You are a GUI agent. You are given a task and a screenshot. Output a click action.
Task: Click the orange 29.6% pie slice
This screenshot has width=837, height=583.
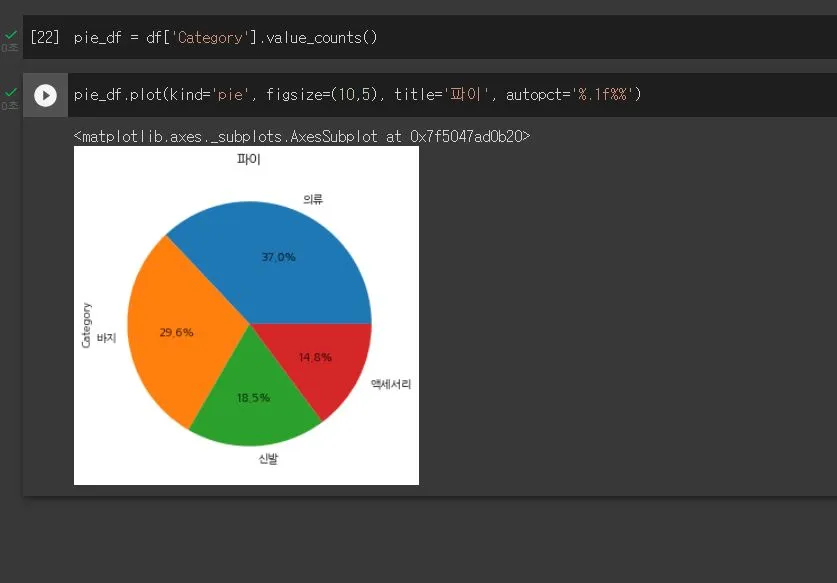[x=176, y=332]
